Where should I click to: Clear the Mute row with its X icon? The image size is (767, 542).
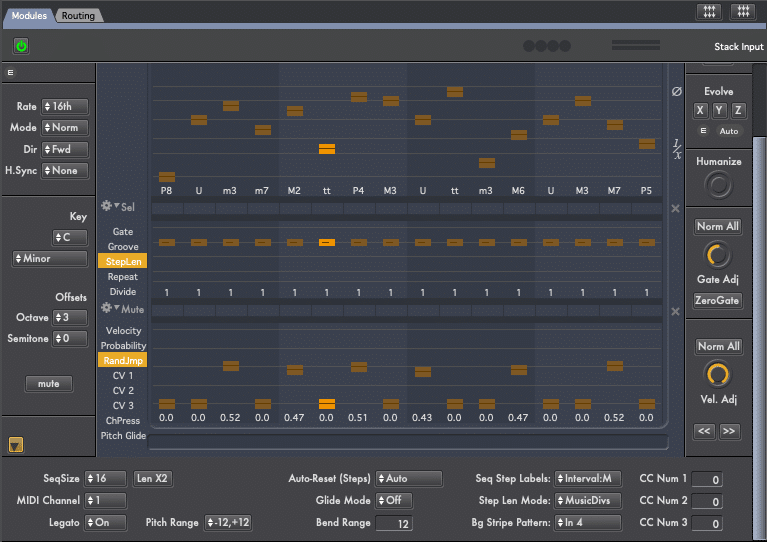pos(676,312)
